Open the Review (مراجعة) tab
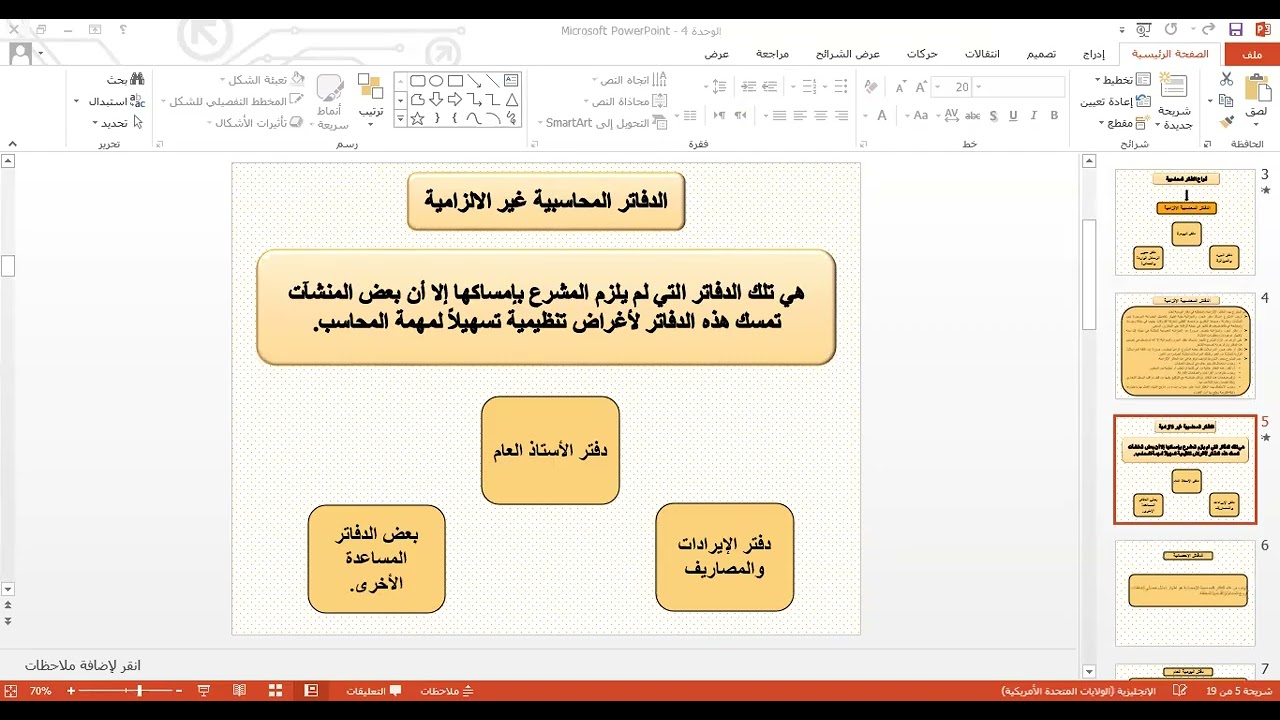Screen dimensions: 1280x720 [x=772, y=54]
